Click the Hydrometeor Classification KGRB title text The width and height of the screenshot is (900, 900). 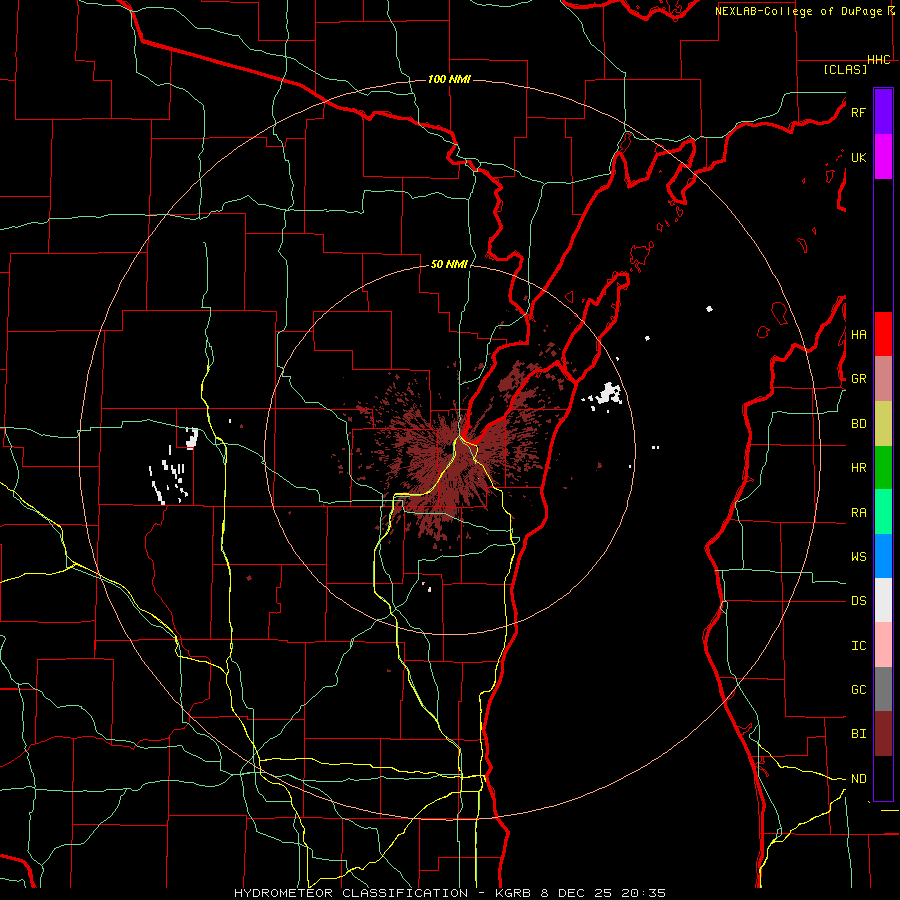coord(449,893)
